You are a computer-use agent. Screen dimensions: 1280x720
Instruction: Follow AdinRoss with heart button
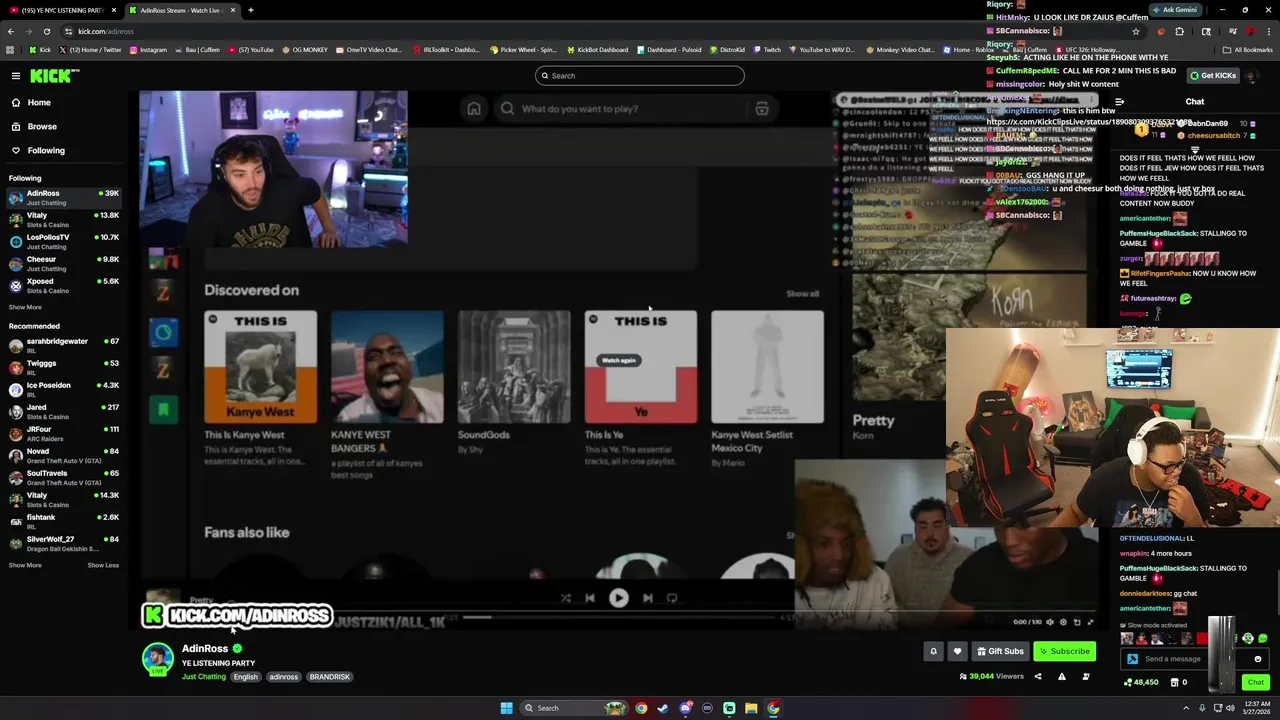click(x=957, y=651)
